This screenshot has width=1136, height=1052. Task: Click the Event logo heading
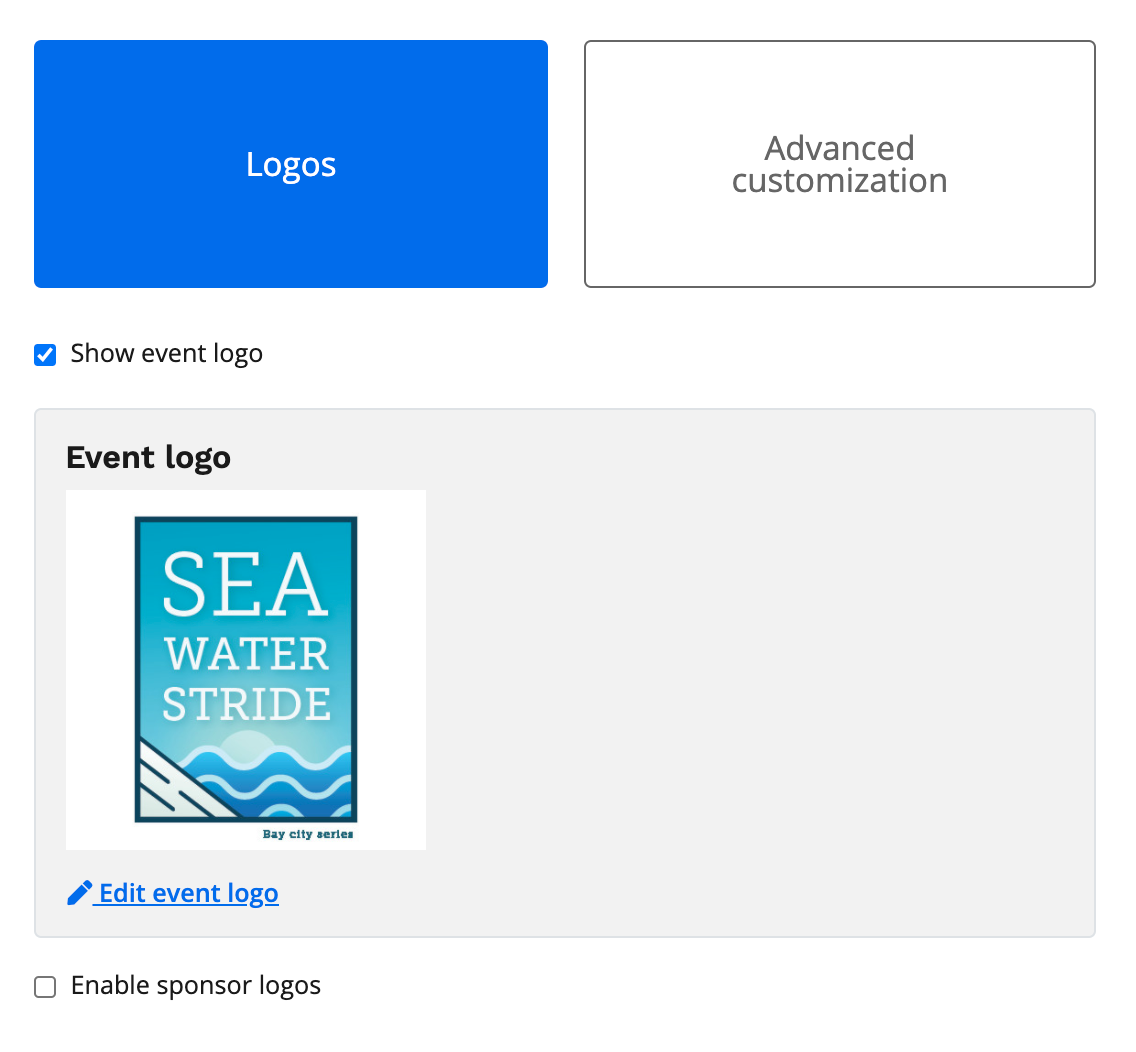[x=148, y=458]
